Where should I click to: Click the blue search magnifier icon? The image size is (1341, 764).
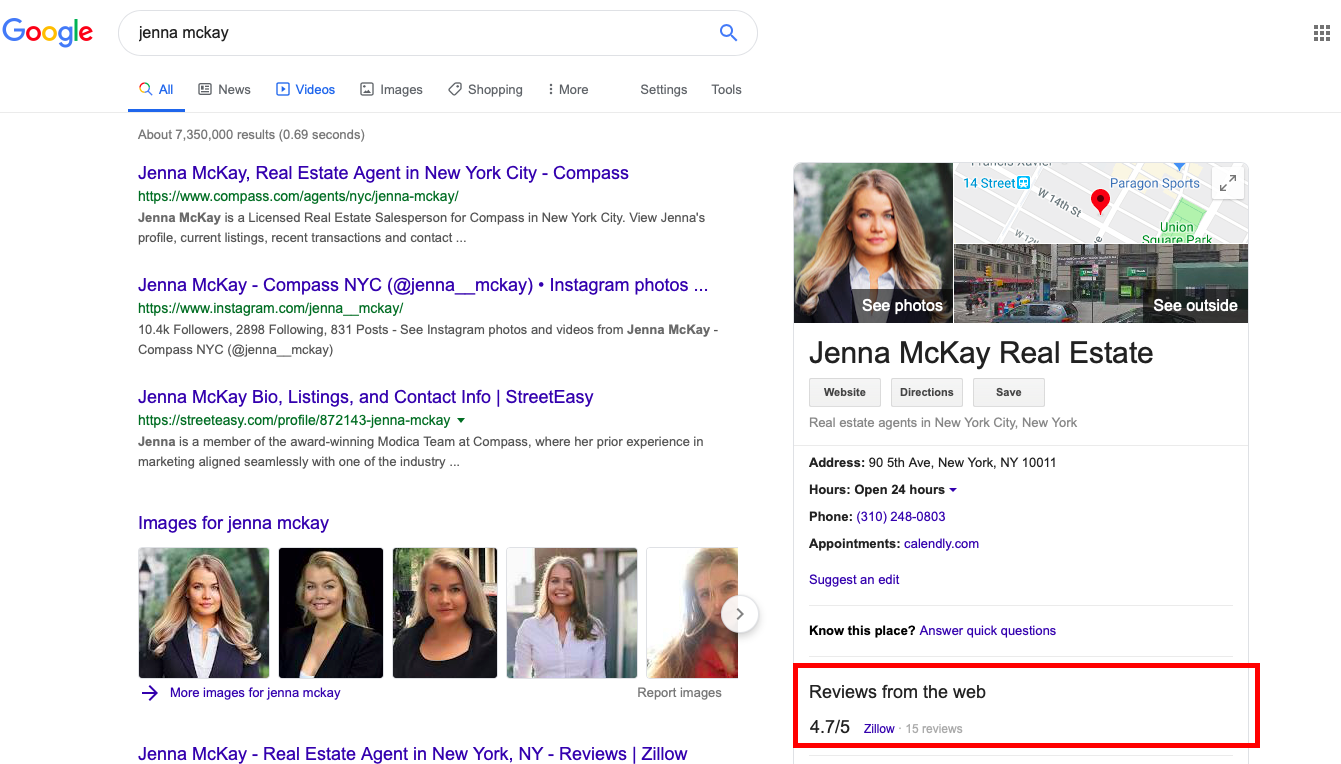(x=728, y=33)
